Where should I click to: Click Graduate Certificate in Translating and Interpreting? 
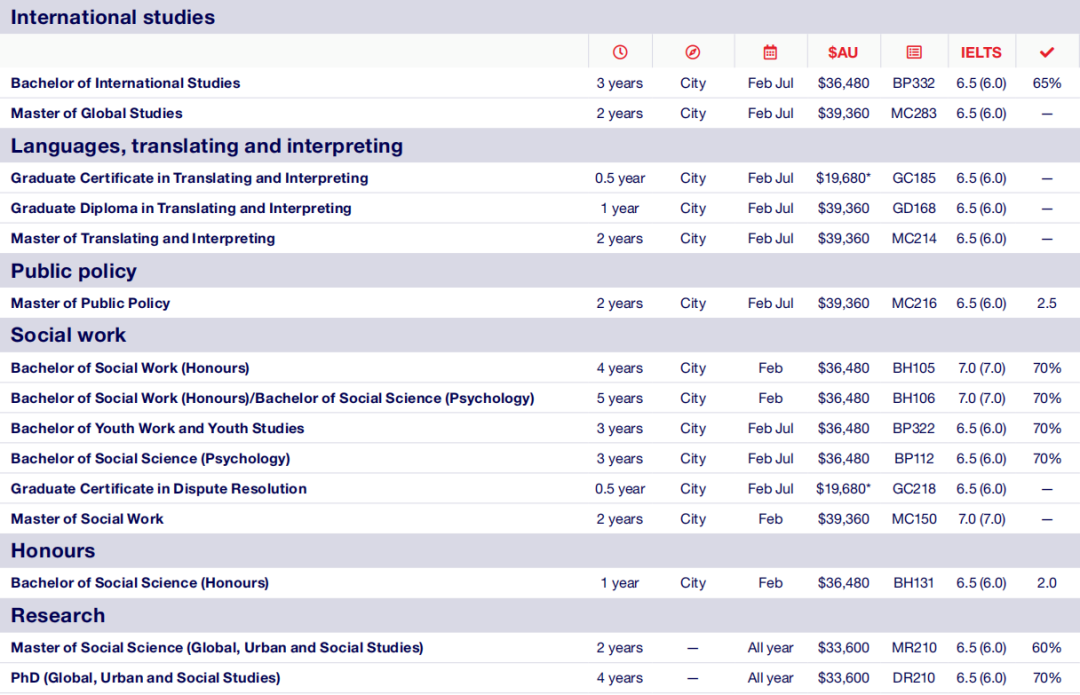coord(189,178)
